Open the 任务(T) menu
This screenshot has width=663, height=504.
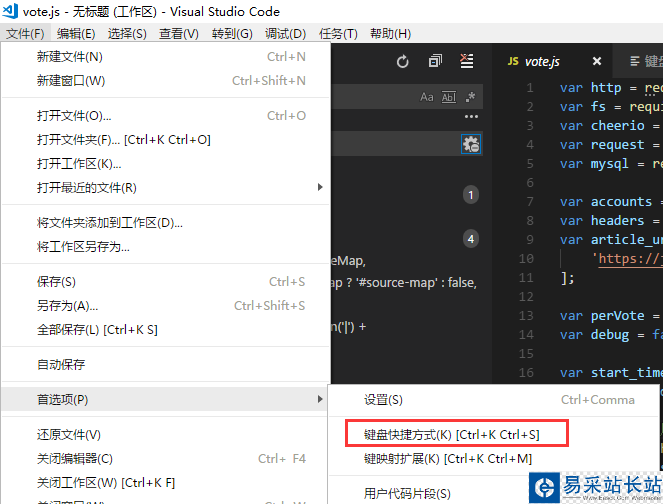(x=338, y=33)
